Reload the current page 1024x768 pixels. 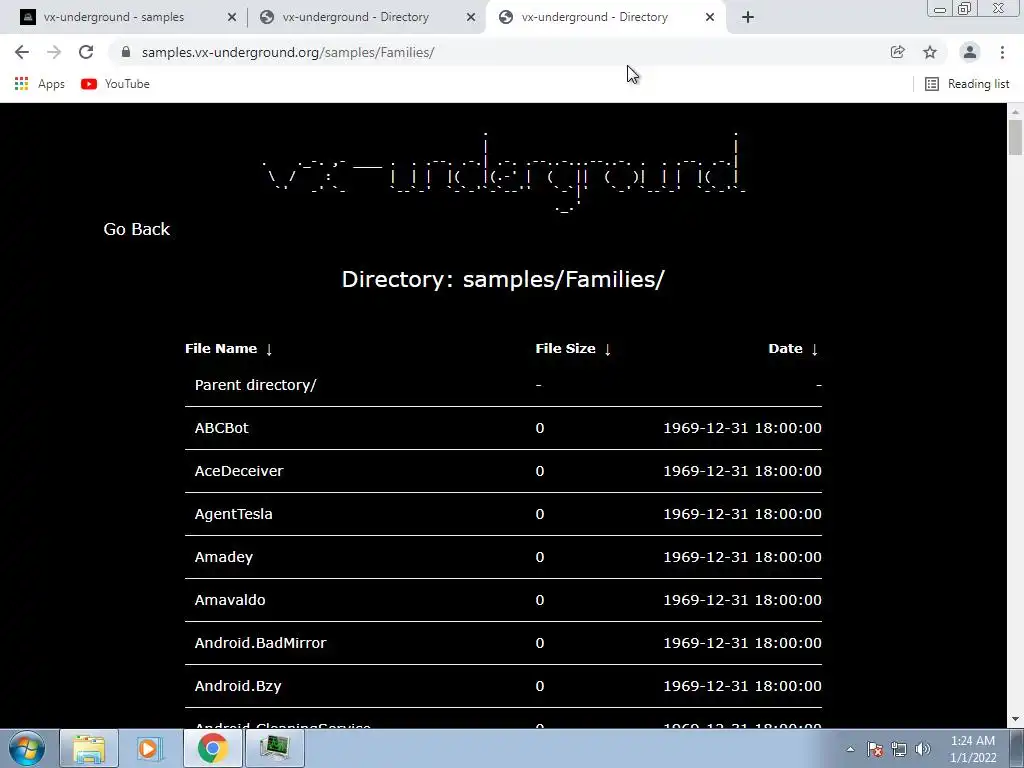pos(86,52)
